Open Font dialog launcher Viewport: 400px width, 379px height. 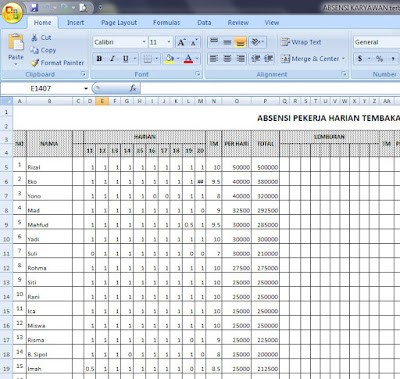(x=198, y=74)
